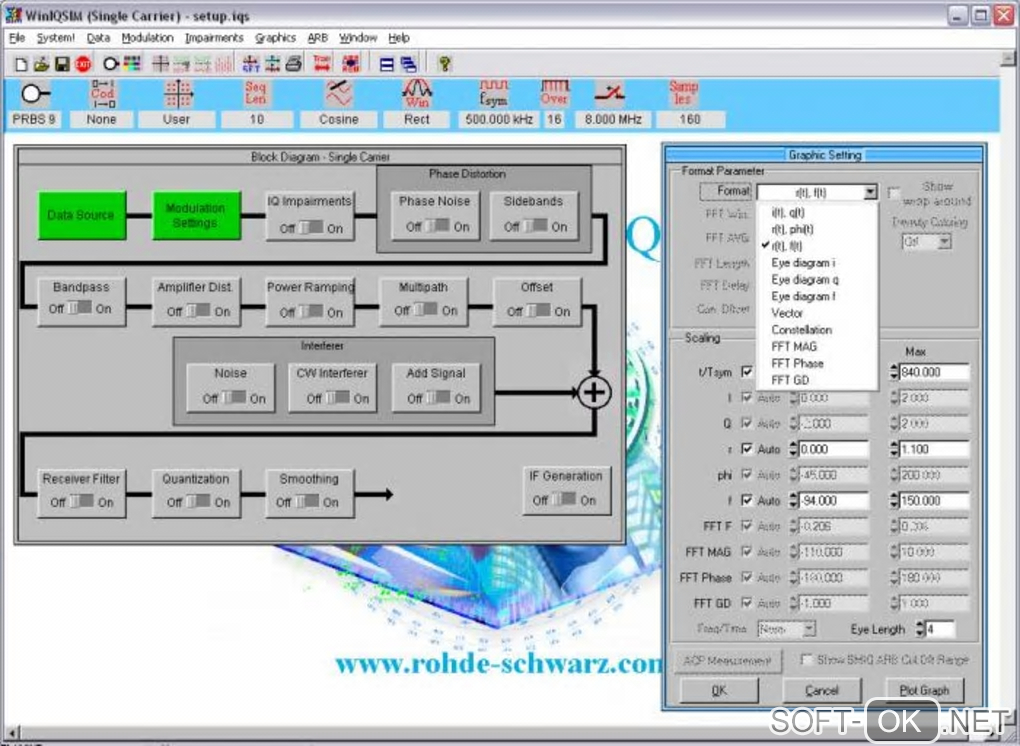Toggle the CW Interferer switch
Screen dimensions: 1020x746
tap(338, 397)
